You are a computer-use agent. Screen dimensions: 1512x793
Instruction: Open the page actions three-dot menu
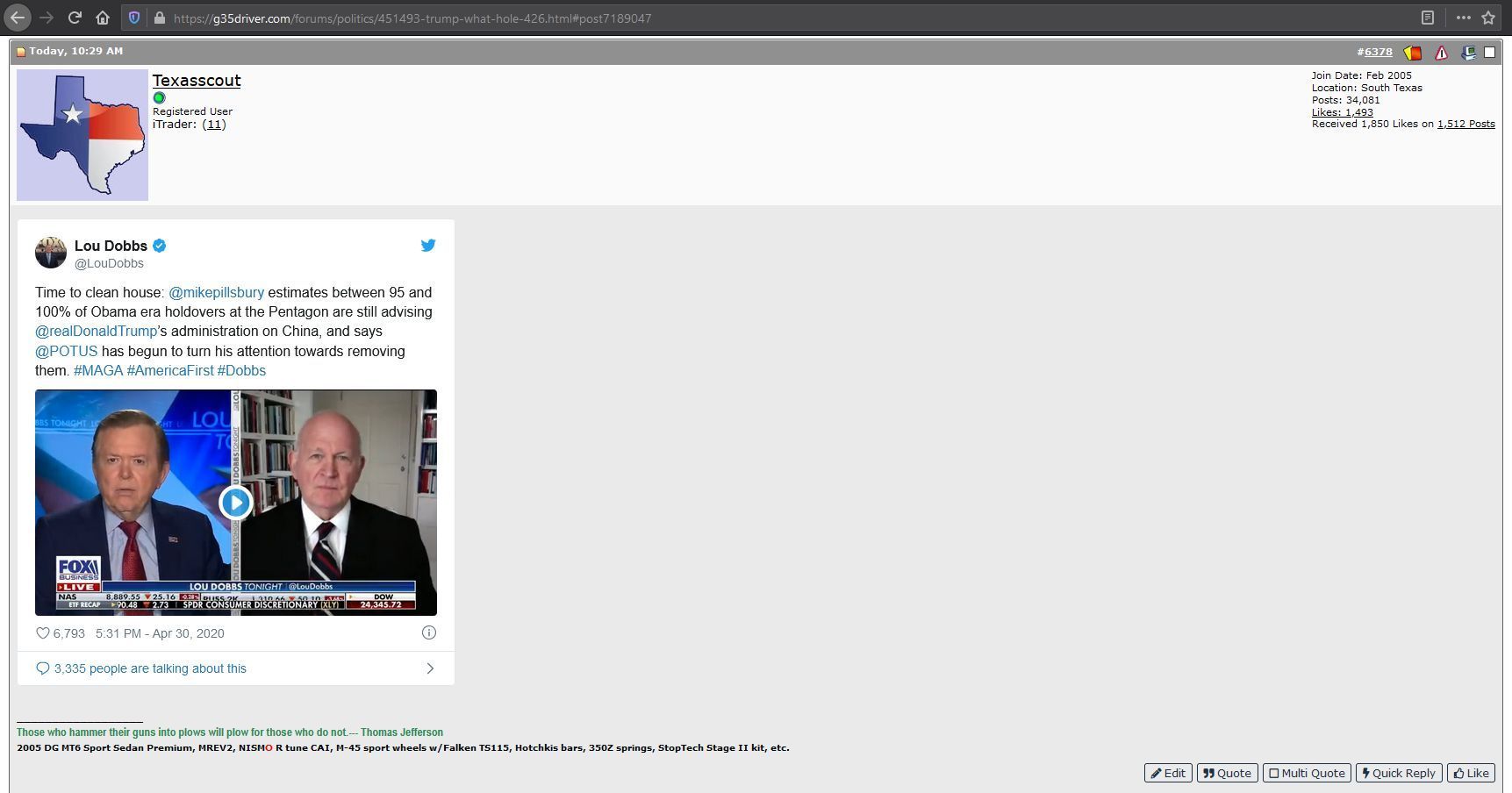pyautogui.click(x=1463, y=18)
